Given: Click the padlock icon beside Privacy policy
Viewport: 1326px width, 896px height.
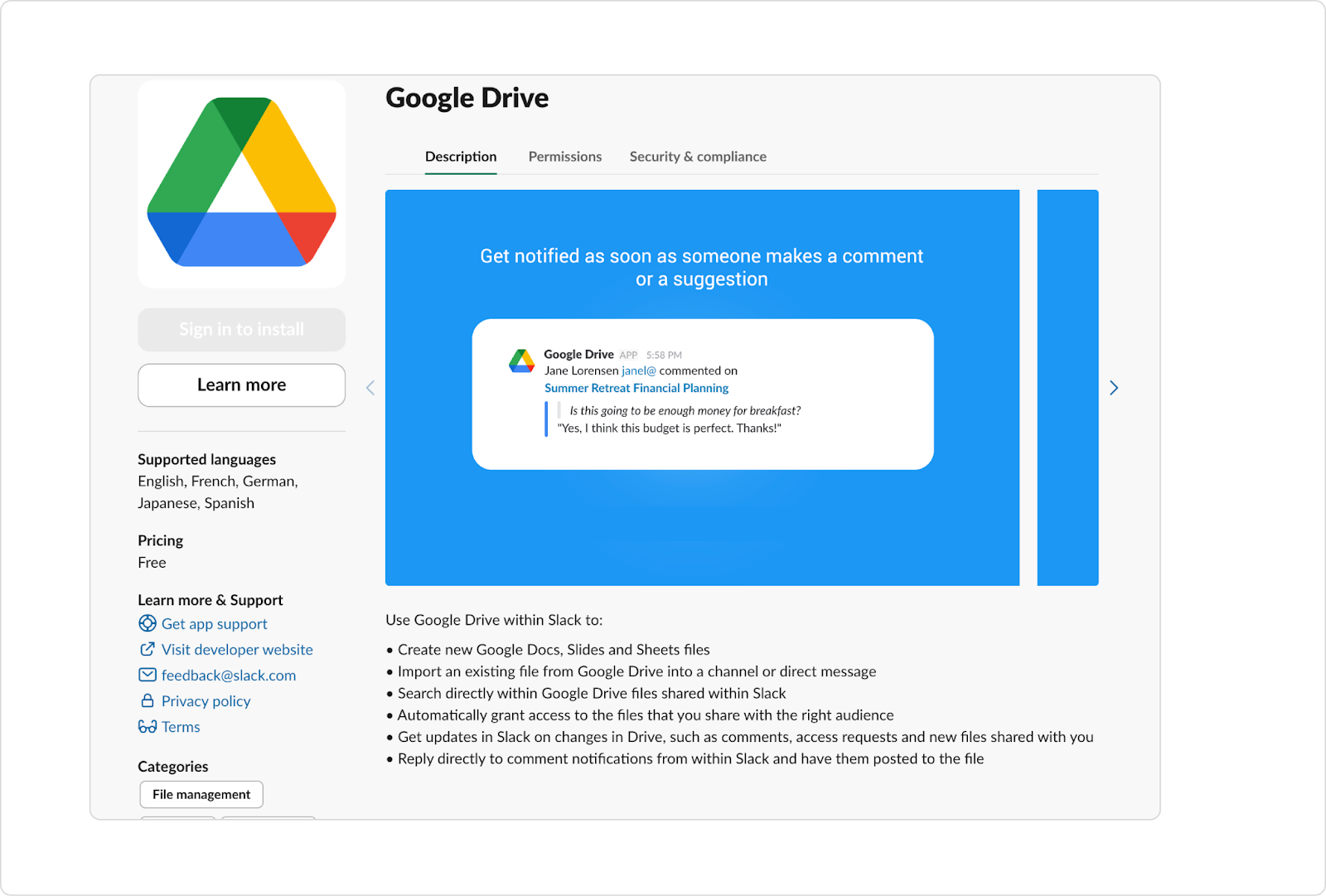Looking at the screenshot, I should tap(148, 700).
